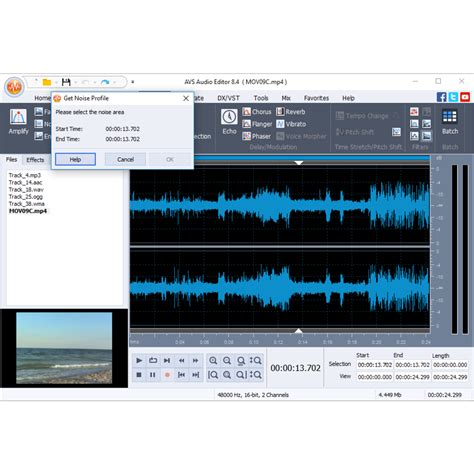Click the Selection End time field

point(412,365)
